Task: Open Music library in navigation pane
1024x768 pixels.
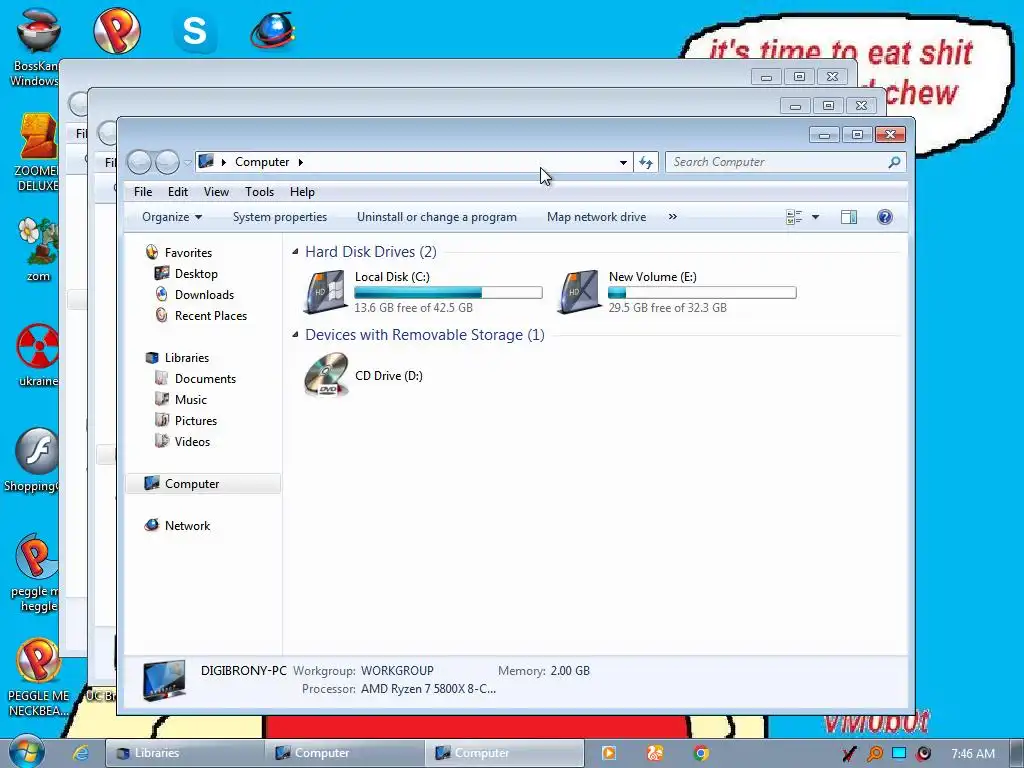Action: pyautogui.click(x=191, y=400)
